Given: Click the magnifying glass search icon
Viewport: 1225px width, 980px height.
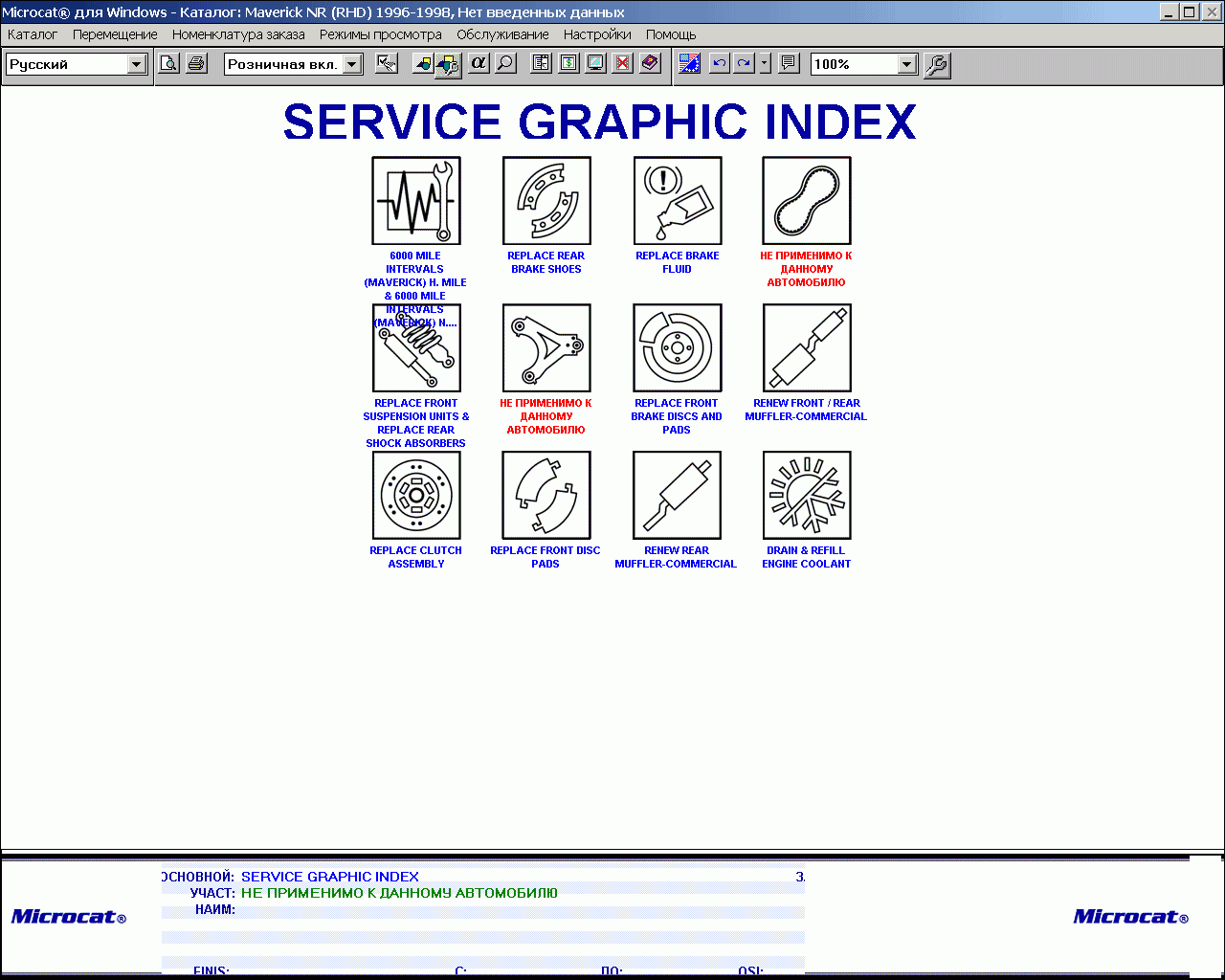Looking at the screenshot, I should tap(505, 63).
